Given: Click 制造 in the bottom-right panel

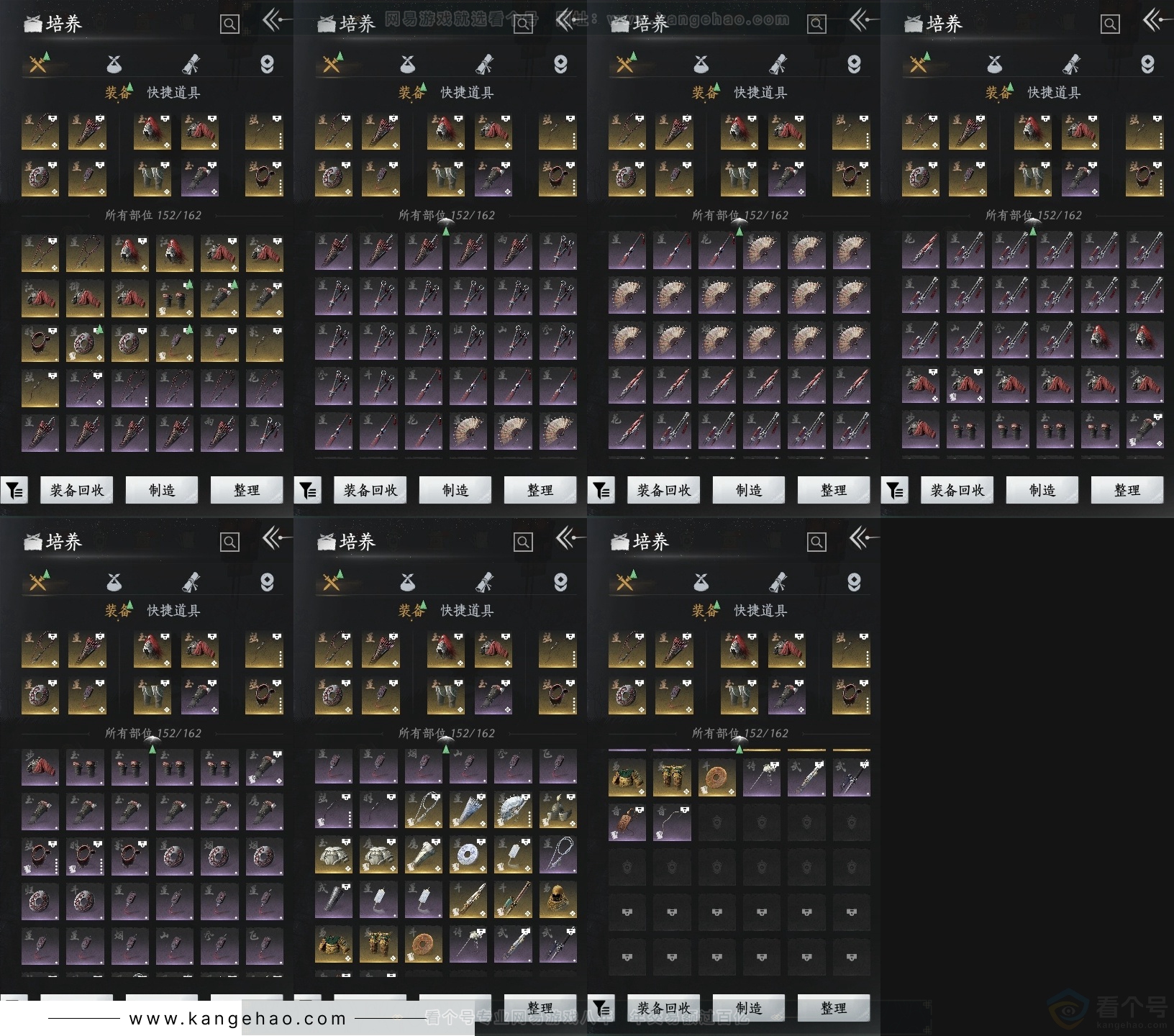Looking at the screenshot, I should tap(749, 1008).
